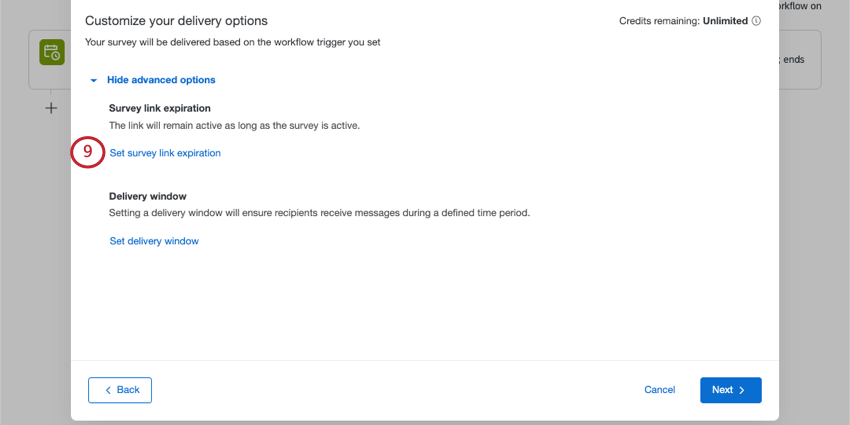The image size is (850, 425).
Task: Open the Set survey link expiration link
Action: tap(165, 153)
